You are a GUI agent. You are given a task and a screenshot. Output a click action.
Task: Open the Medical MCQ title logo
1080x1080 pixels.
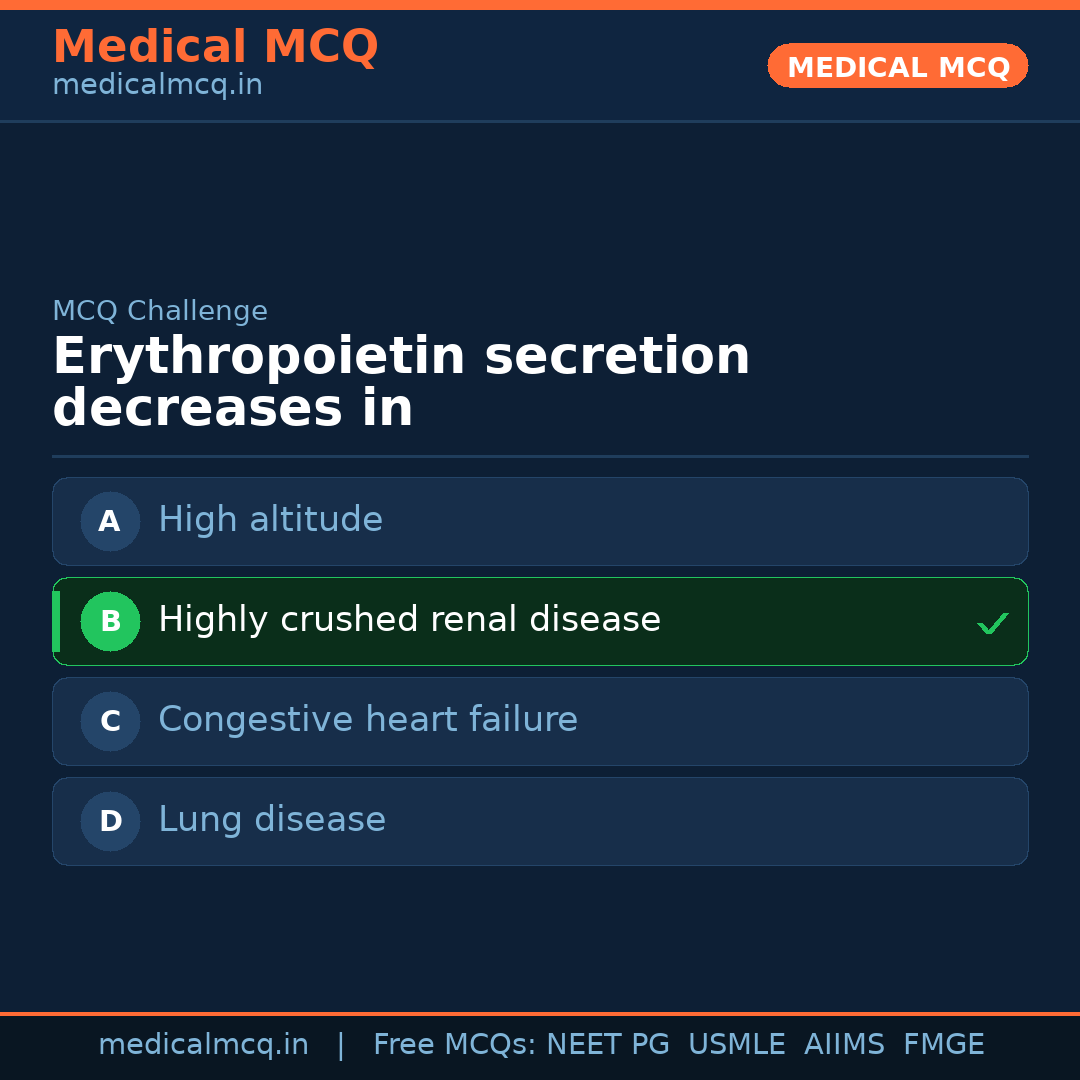(x=215, y=47)
